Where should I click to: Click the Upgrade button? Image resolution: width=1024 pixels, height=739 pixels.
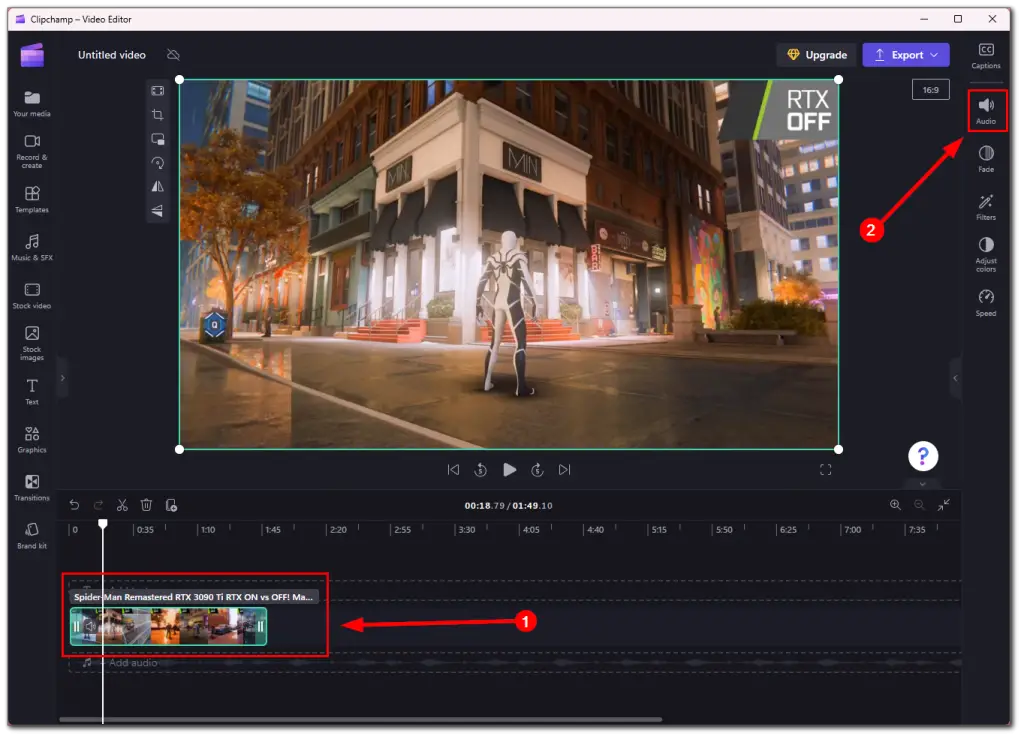click(816, 55)
